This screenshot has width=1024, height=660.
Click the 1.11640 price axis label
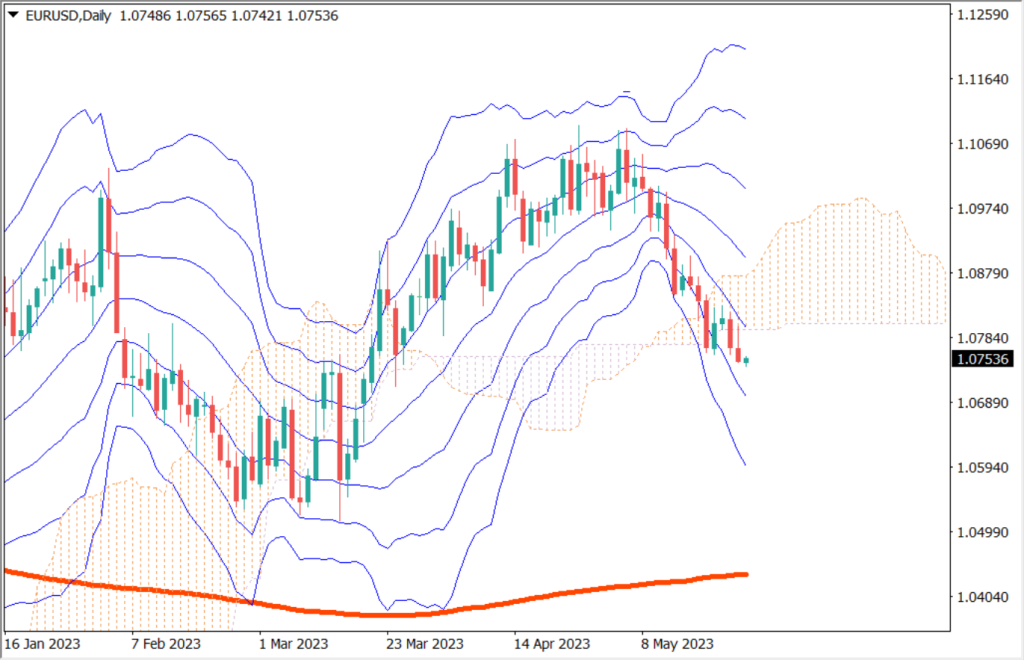983,78
